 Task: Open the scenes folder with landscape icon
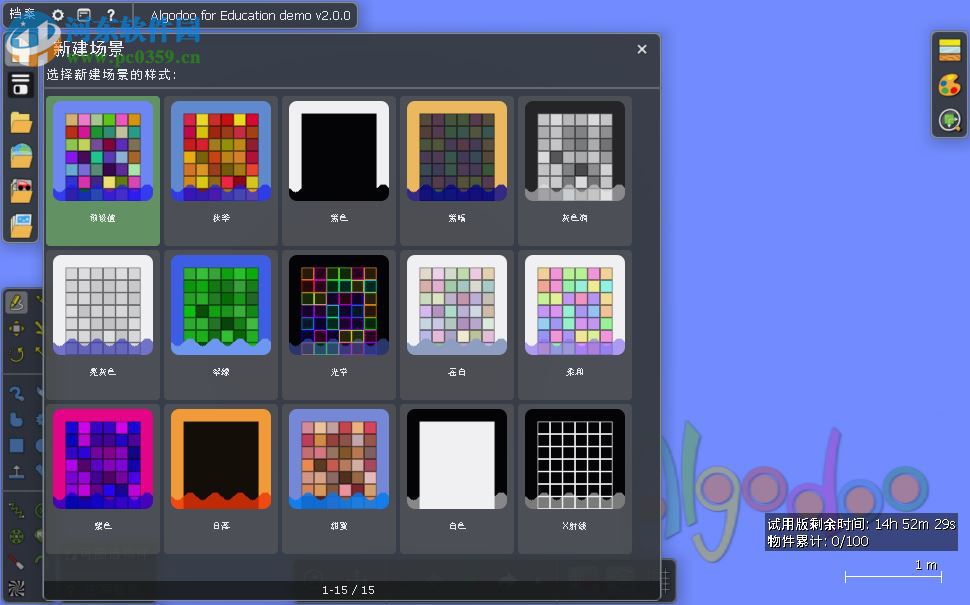tap(21, 156)
